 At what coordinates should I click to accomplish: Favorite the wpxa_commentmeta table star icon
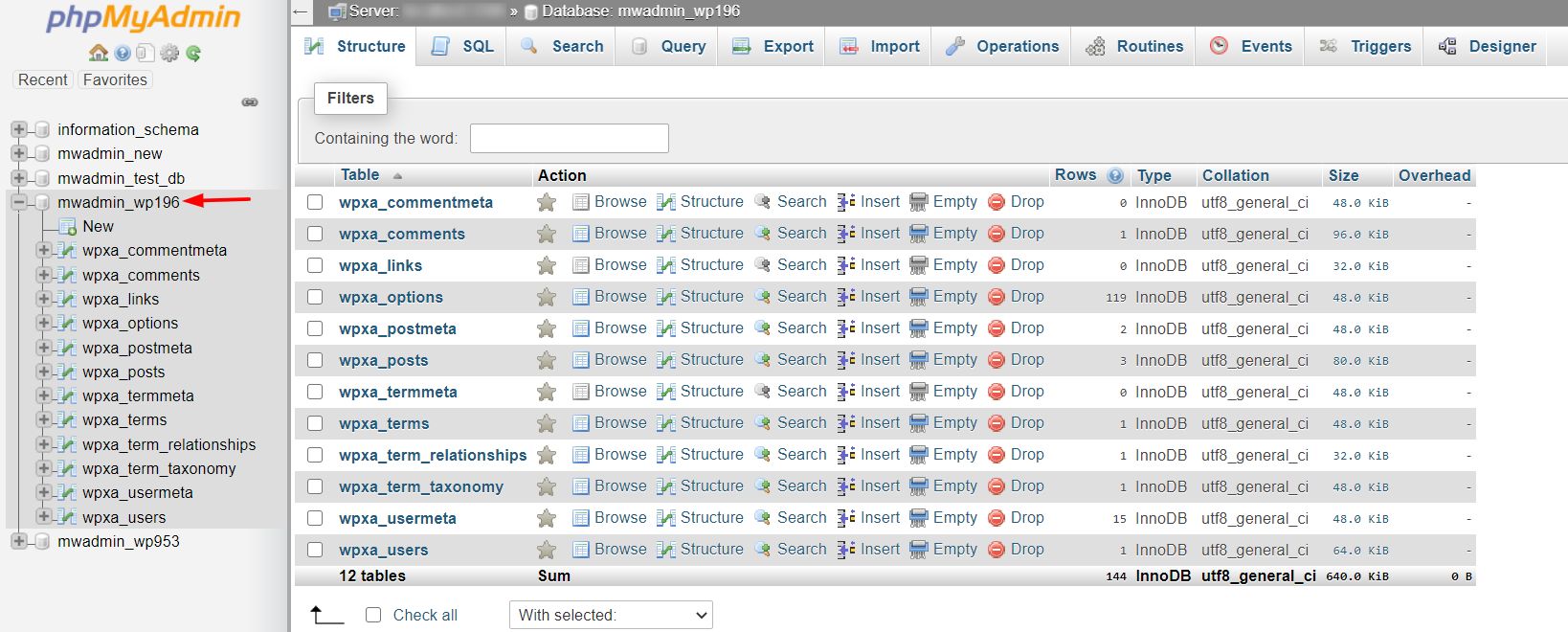(547, 202)
